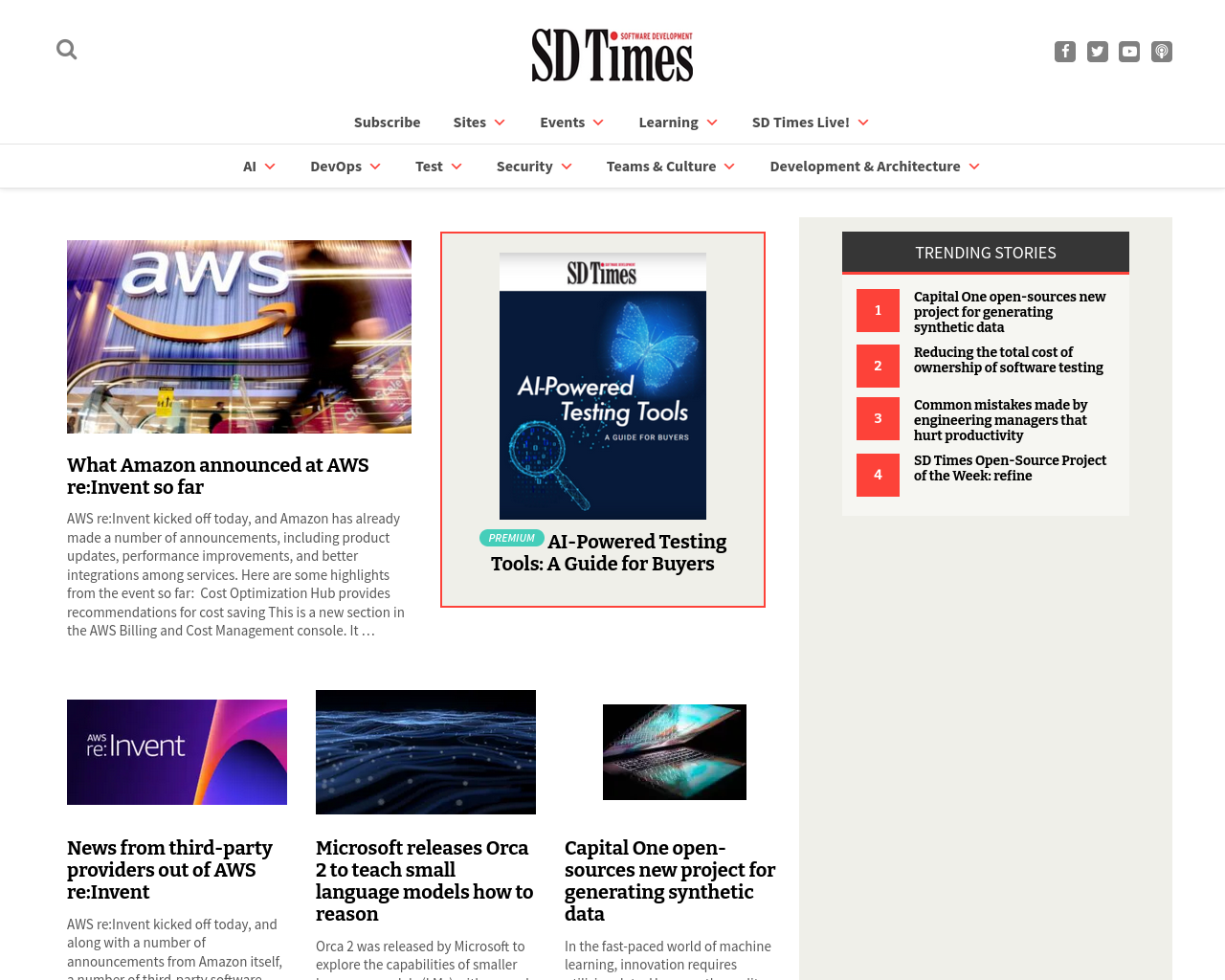Select the DevOps category
Screen dimensions: 1225x980
tap(336, 167)
